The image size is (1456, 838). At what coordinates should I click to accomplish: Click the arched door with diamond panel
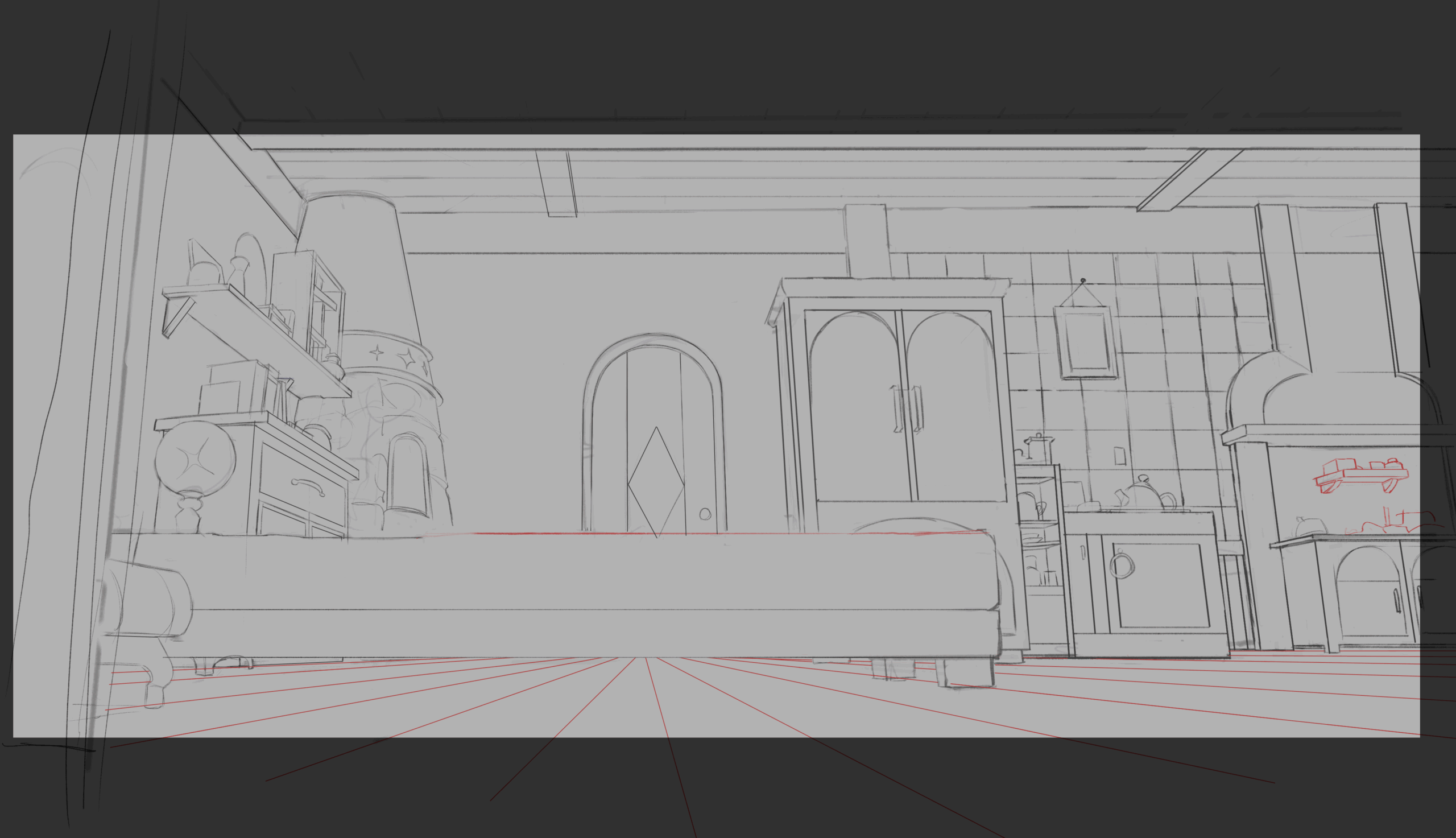(654, 434)
